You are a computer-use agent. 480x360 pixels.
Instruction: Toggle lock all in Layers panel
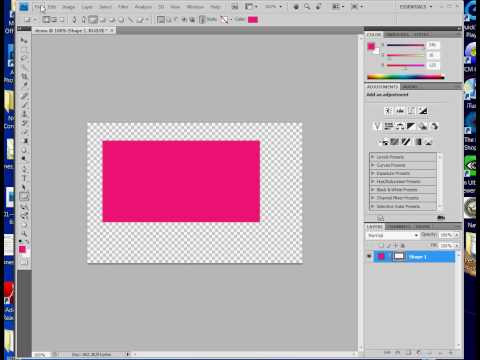point(403,246)
